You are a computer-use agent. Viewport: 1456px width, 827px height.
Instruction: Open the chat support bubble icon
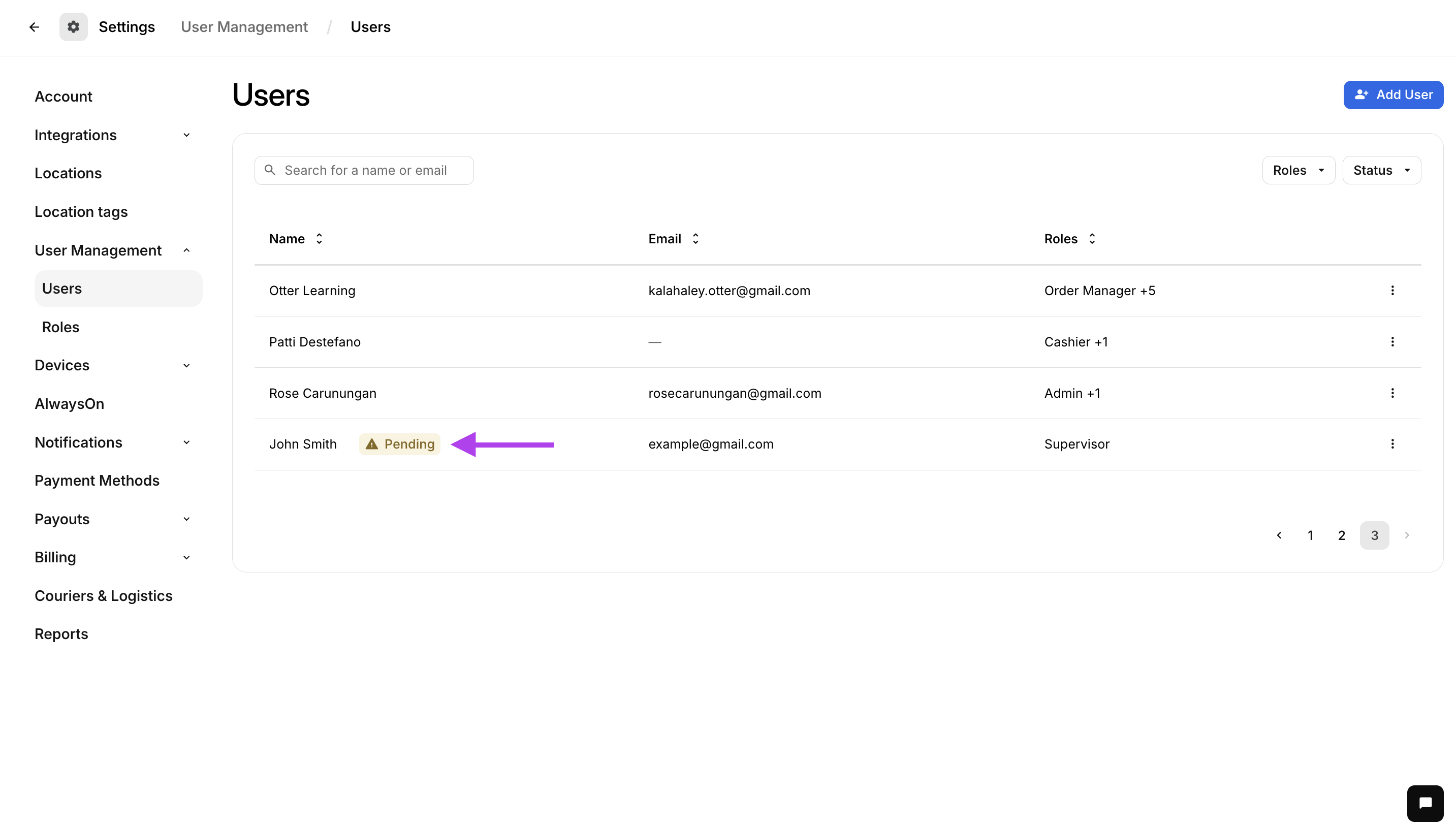1425,803
